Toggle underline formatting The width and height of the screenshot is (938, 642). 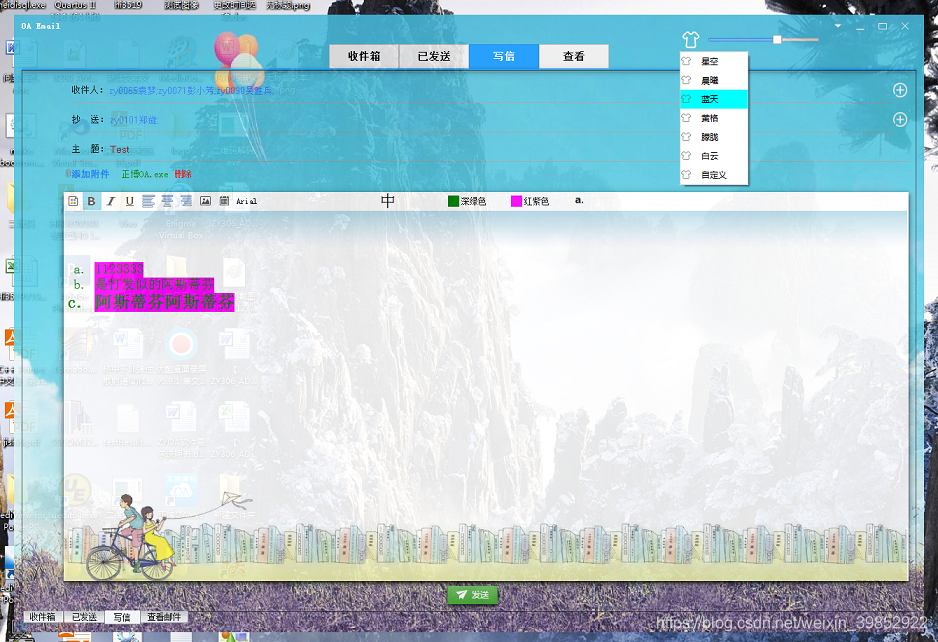click(130, 201)
